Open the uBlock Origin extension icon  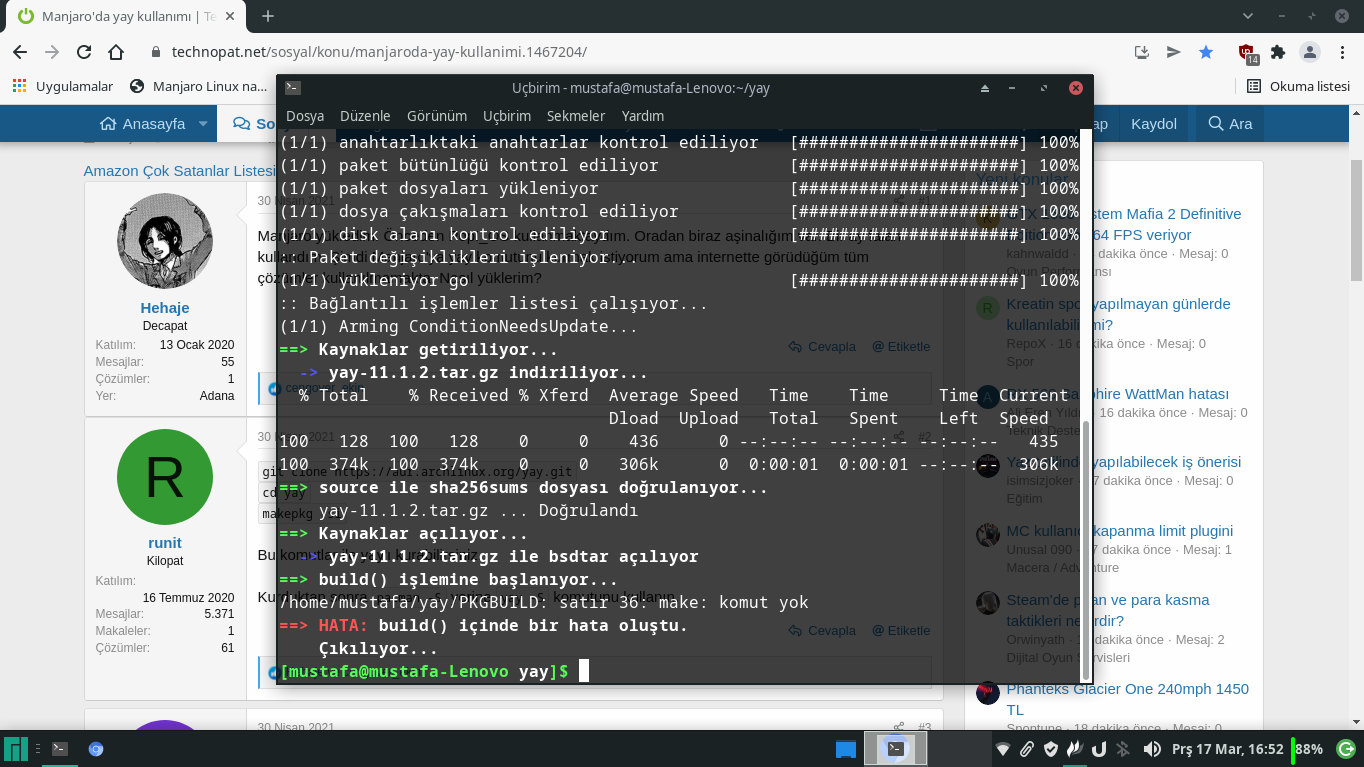pos(1247,53)
